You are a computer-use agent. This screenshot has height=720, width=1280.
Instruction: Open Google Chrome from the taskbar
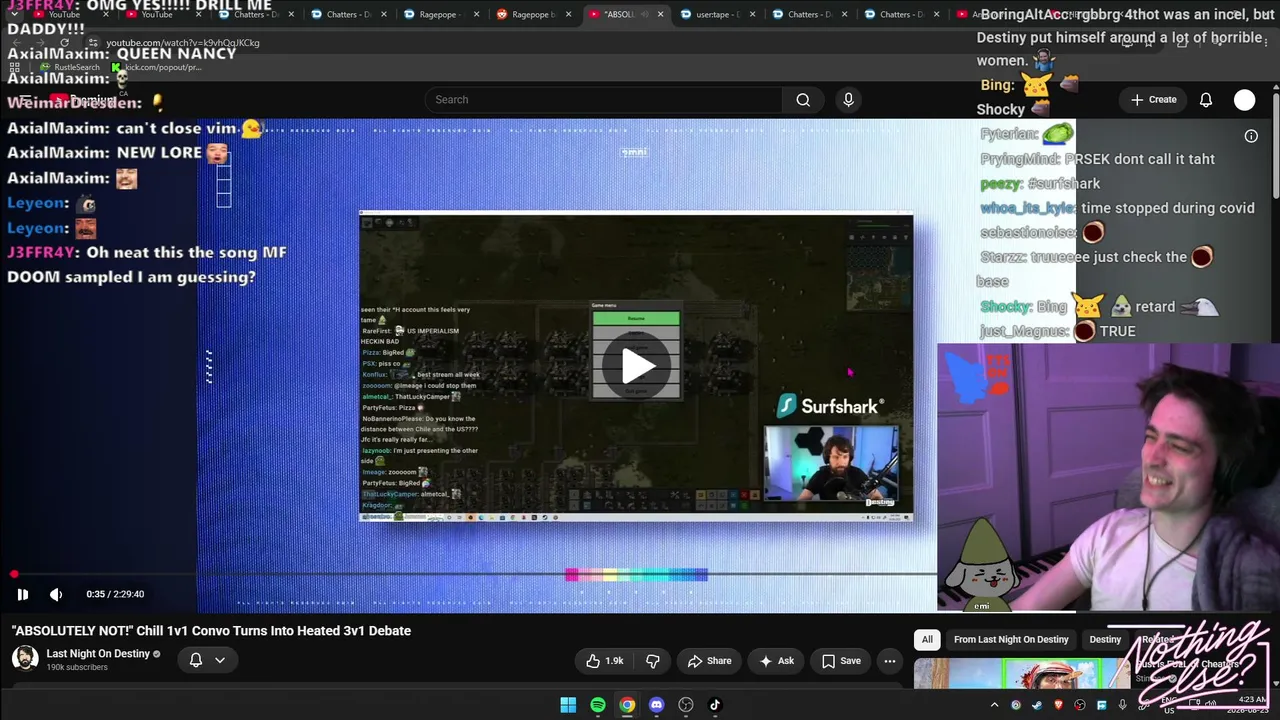tap(627, 705)
